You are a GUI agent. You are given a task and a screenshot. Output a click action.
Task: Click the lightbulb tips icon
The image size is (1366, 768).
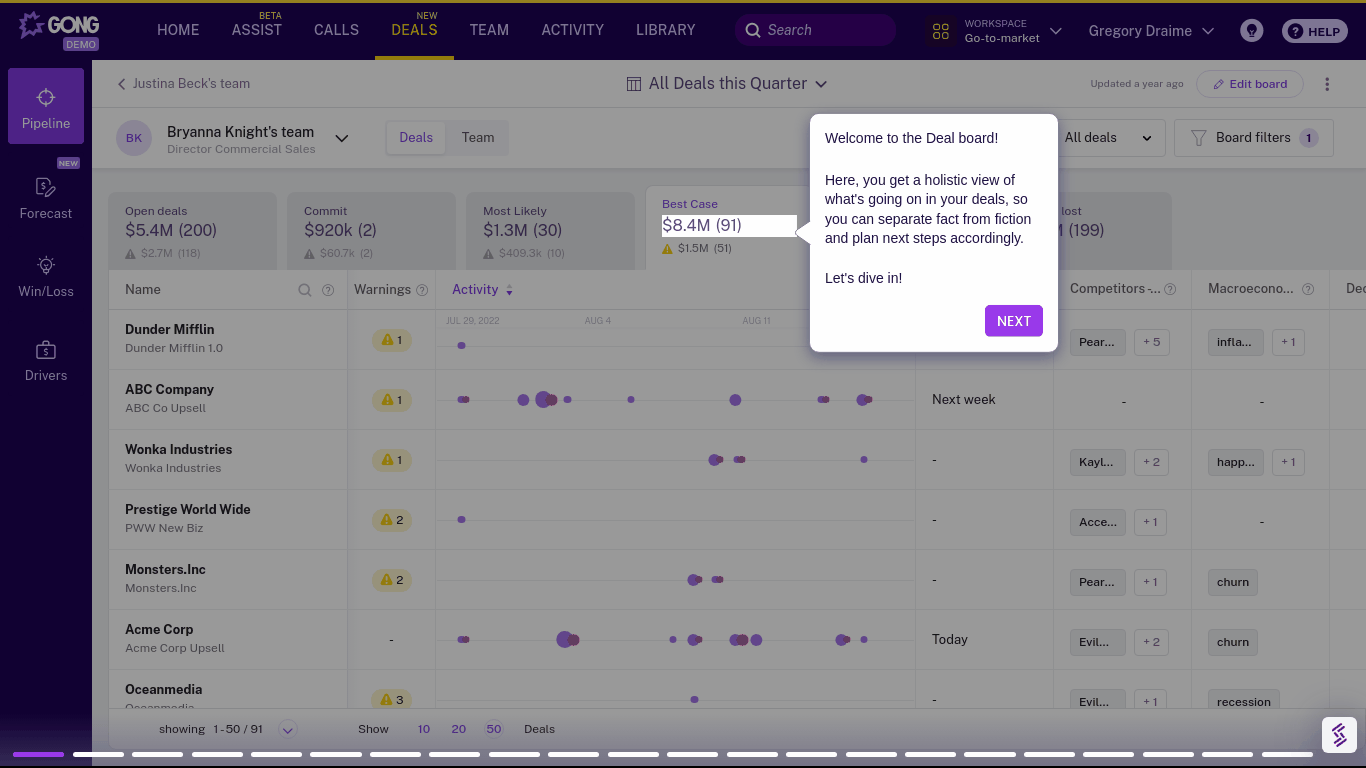pos(1251,31)
